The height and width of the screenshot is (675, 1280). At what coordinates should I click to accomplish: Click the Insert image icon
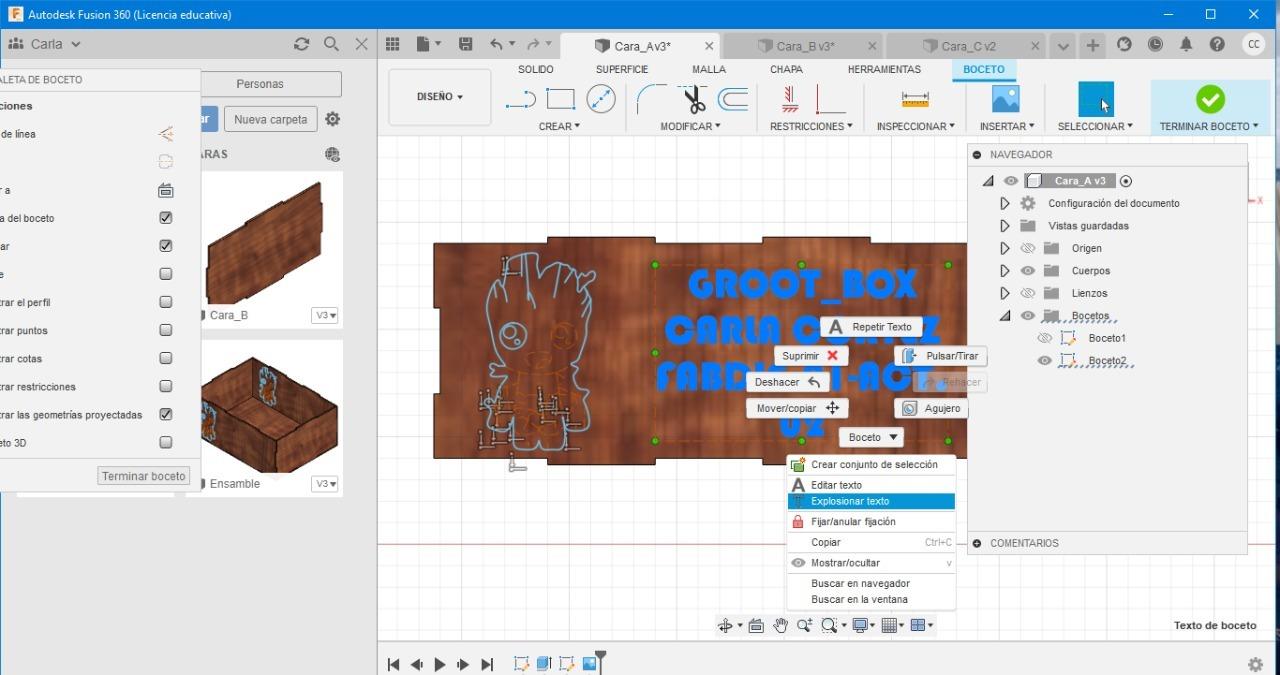pyautogui.click(x=1005, y=98)
